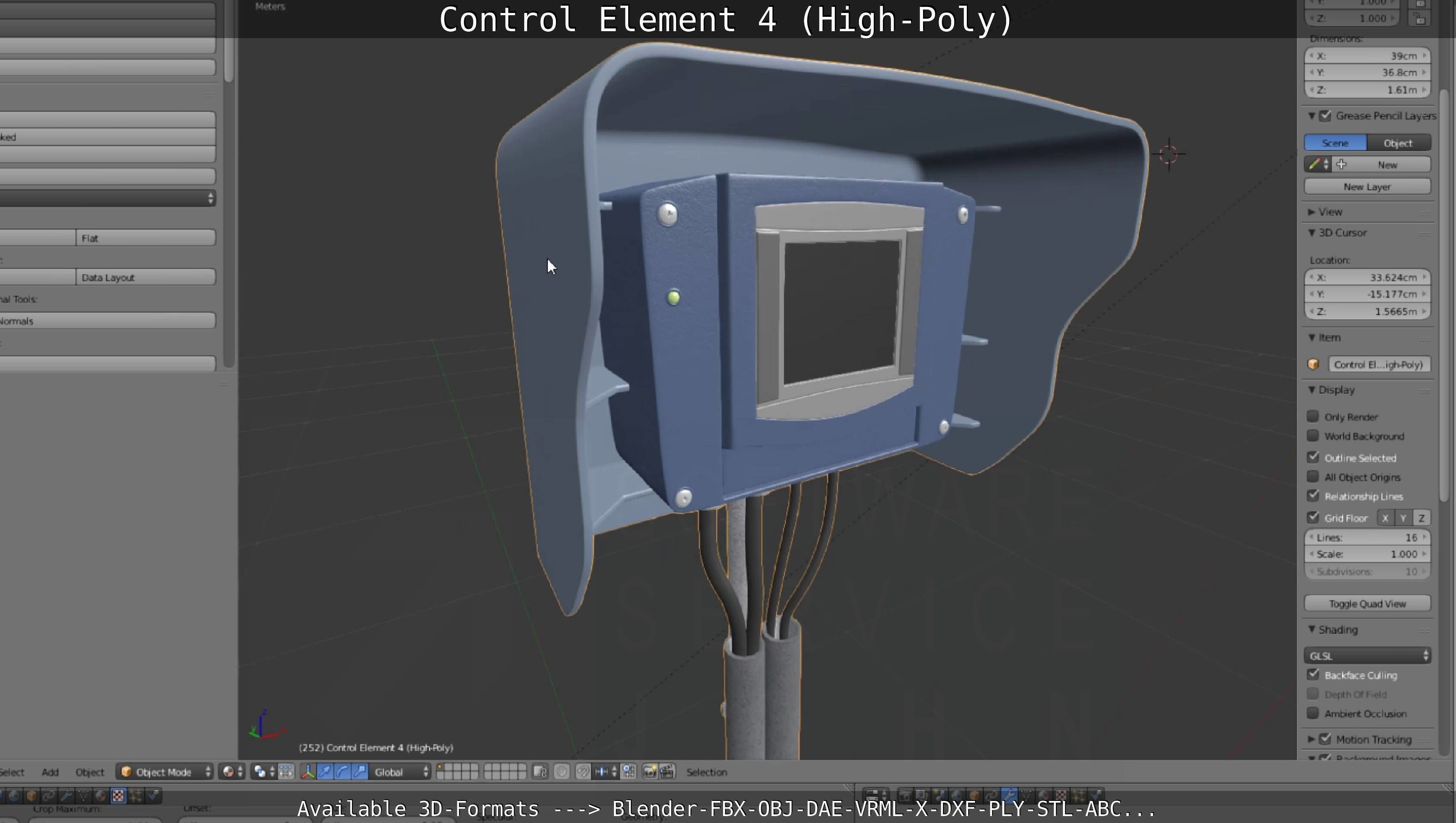The height and width of the screenshot is (823, 1456).
Task: Open Texture checker tab in bottom-left properties
Action: 118,796
